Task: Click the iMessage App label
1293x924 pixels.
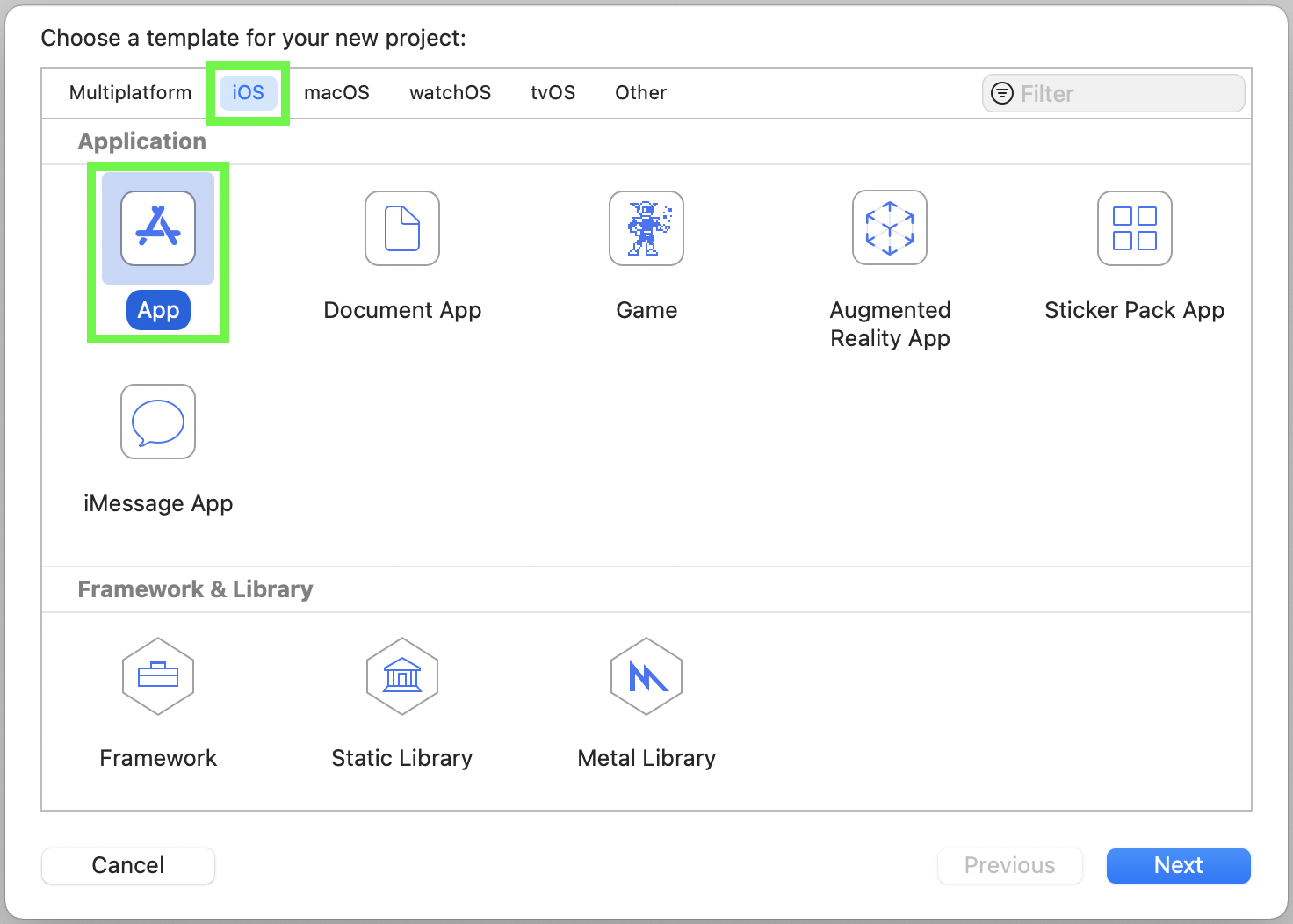Action: 158,503
